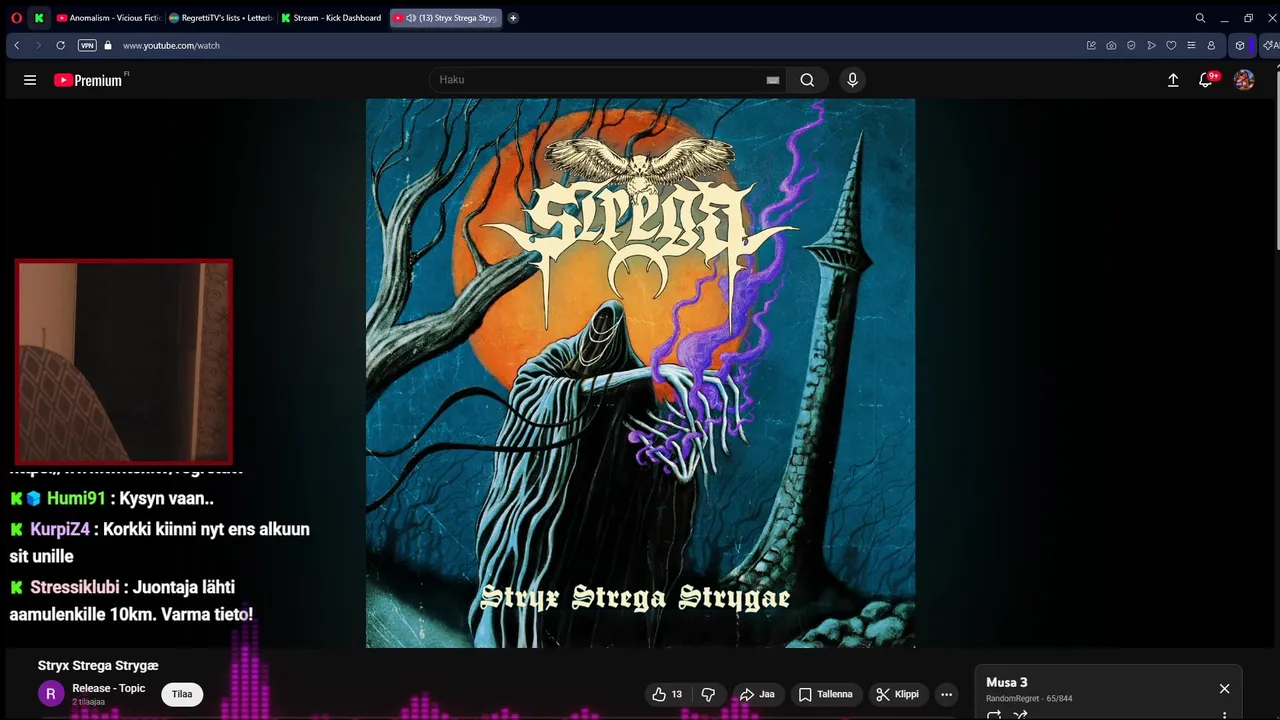Go to YouTube Premium home logo
Viewport: 1280px width, 720px height.
tap(89, 80)
